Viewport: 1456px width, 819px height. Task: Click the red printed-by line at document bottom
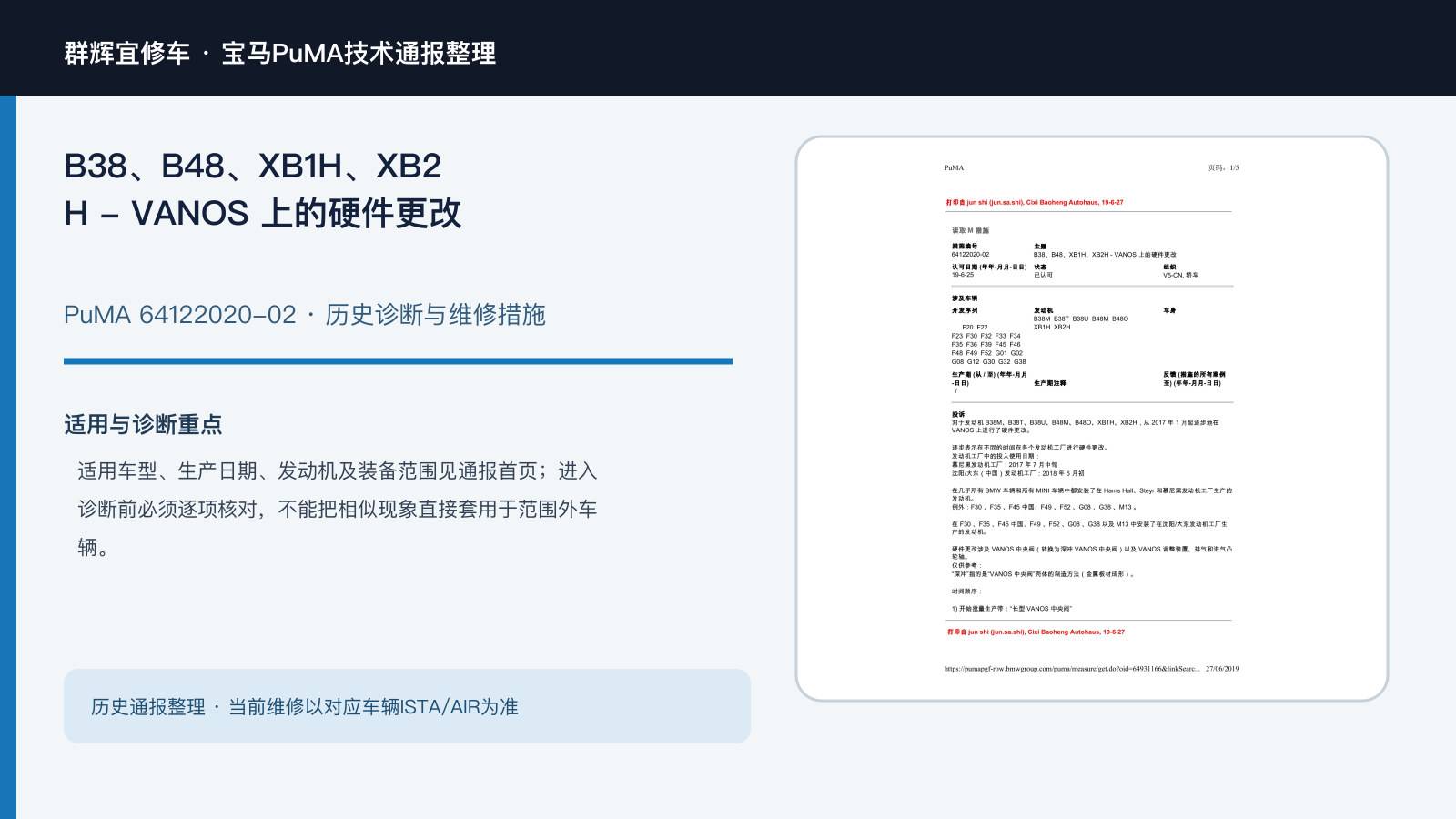pos(1036,632)
